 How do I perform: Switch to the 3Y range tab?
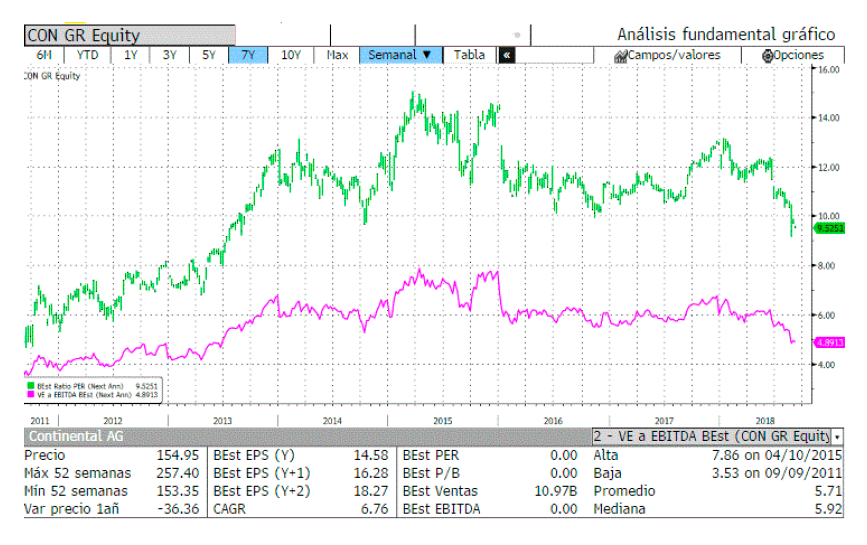(169, 55)
